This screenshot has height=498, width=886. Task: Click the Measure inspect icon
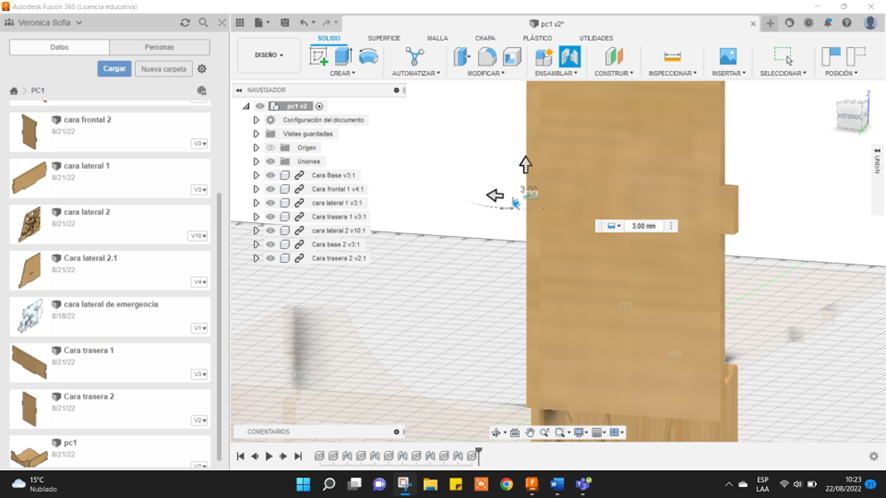[x=672, y=57]
